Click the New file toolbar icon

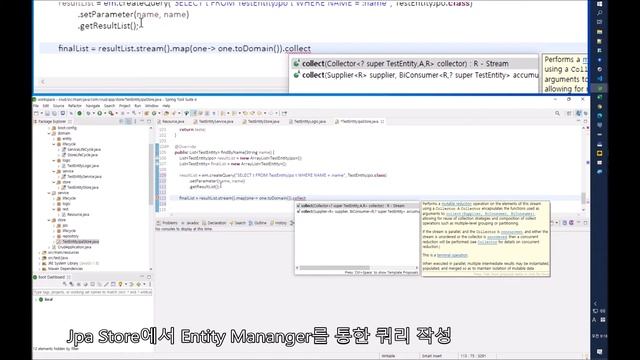tap(36, 113)
